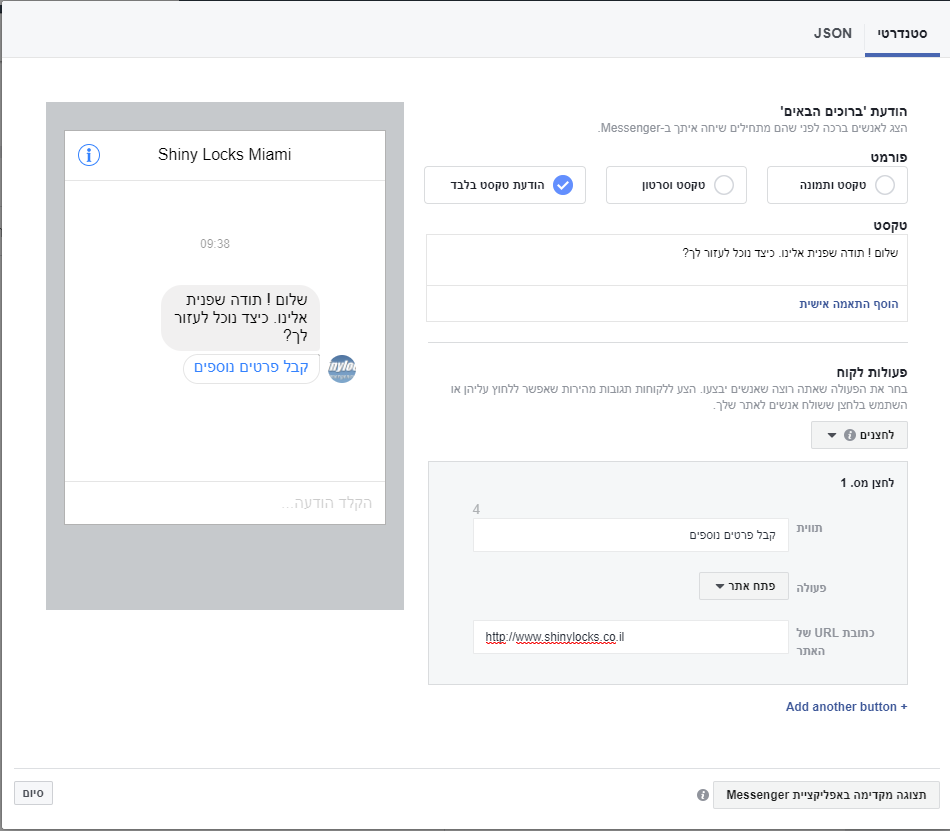Click the Shiny Locks profile avatar in preview

pos(342,368)
